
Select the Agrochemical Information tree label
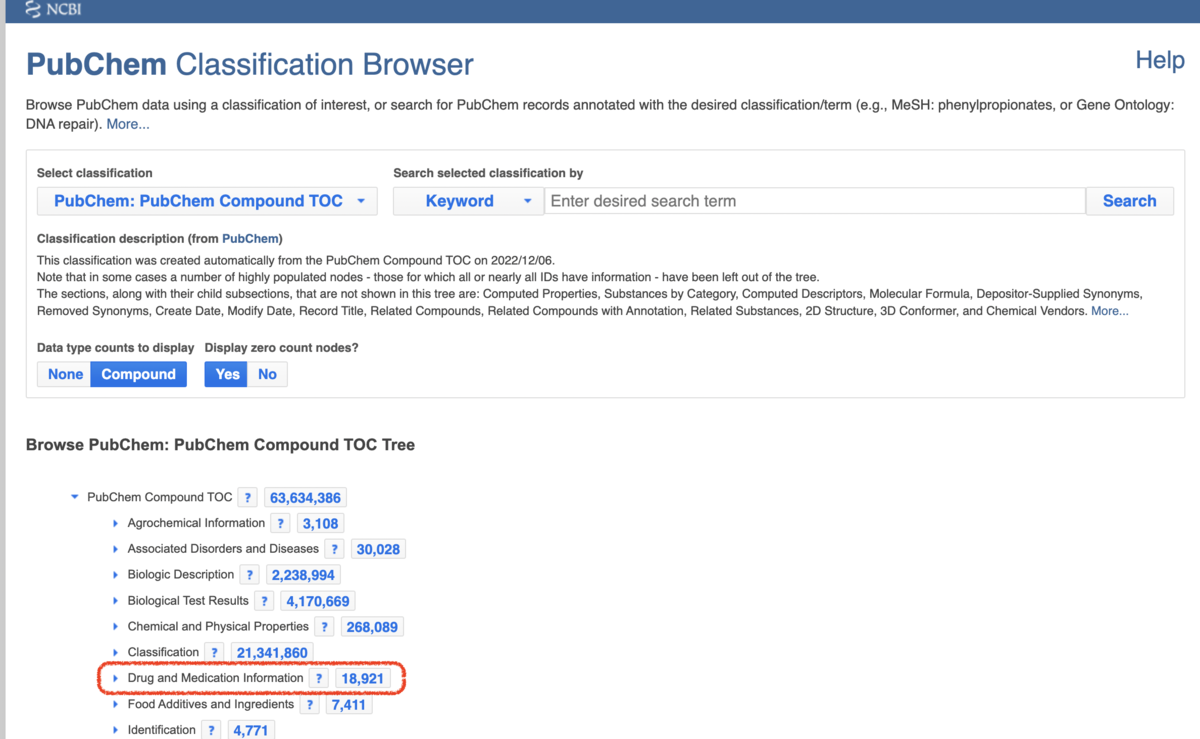coord(196,522)
